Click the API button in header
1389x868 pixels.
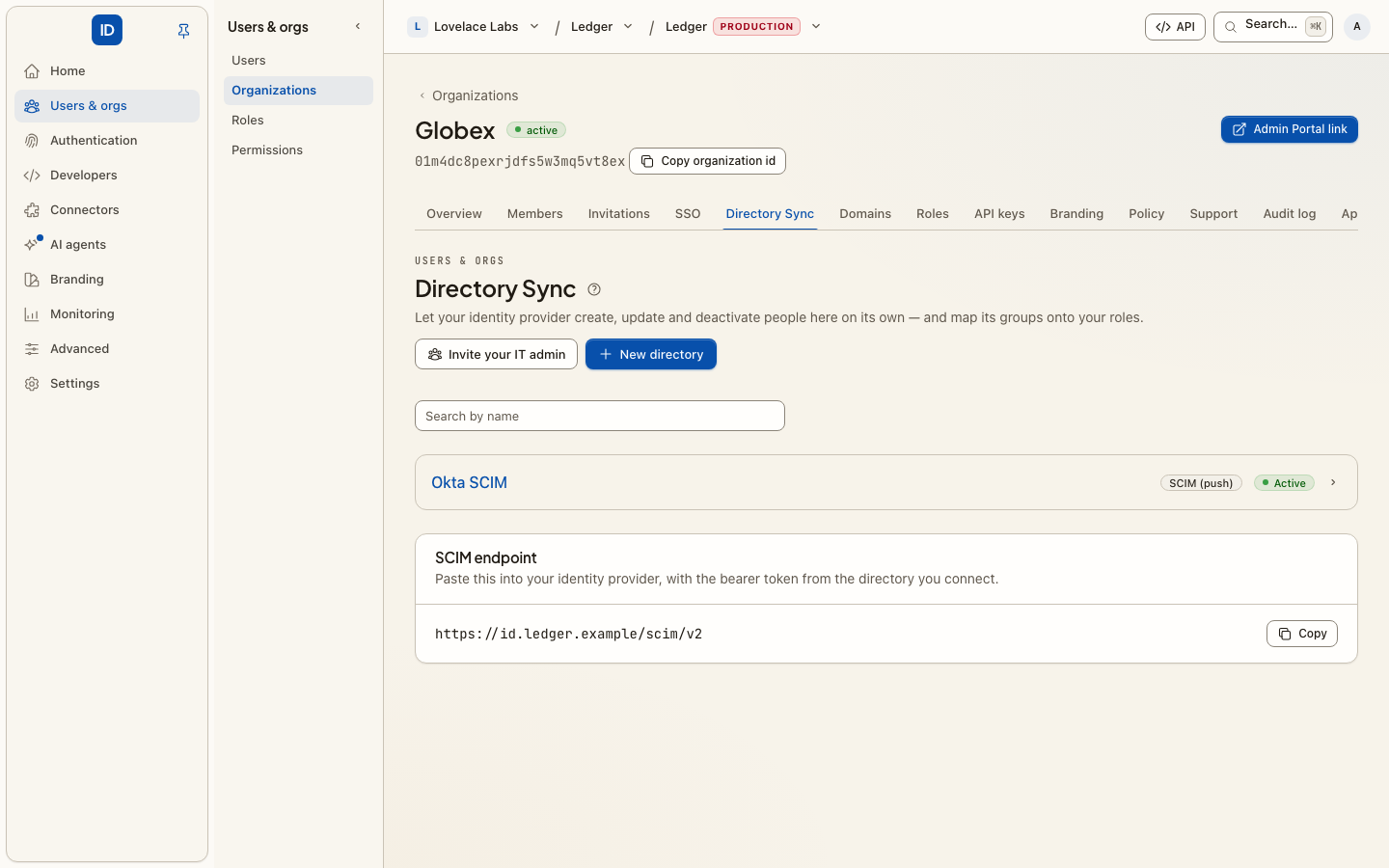1175,27
